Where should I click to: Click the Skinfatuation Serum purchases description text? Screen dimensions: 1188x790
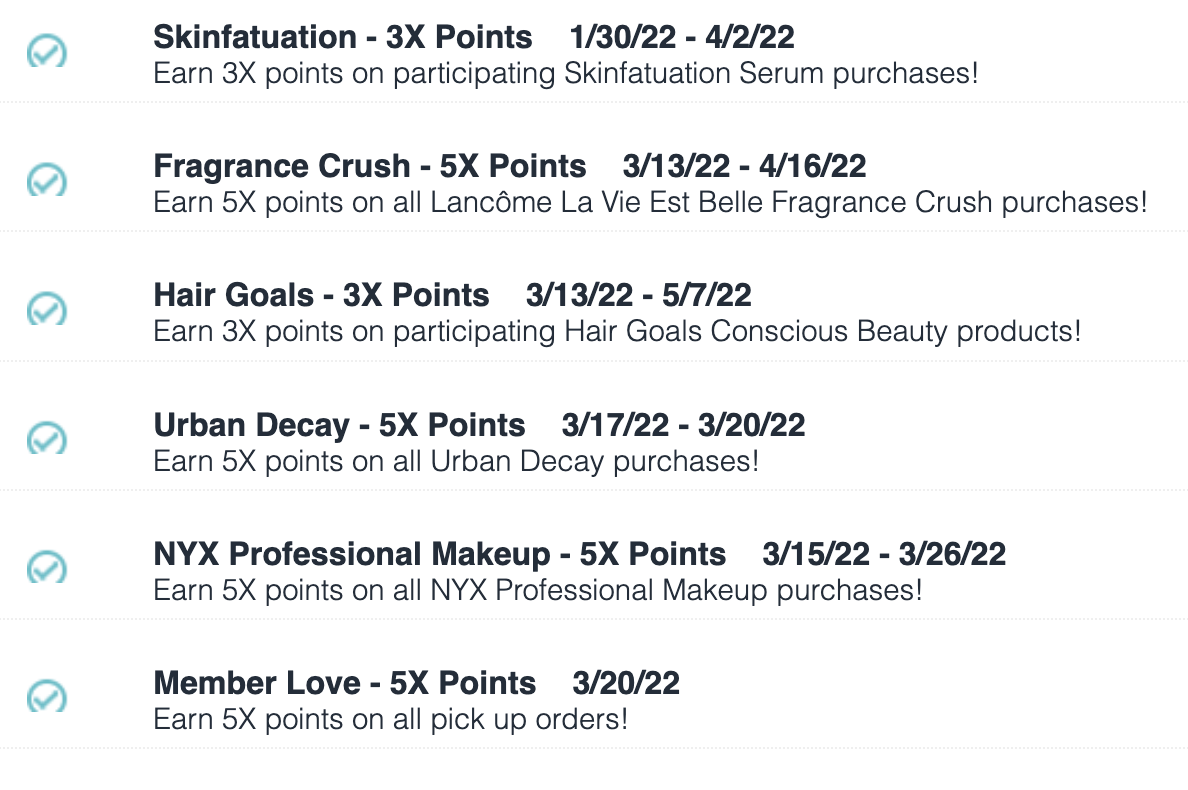(x=566, y=74)
